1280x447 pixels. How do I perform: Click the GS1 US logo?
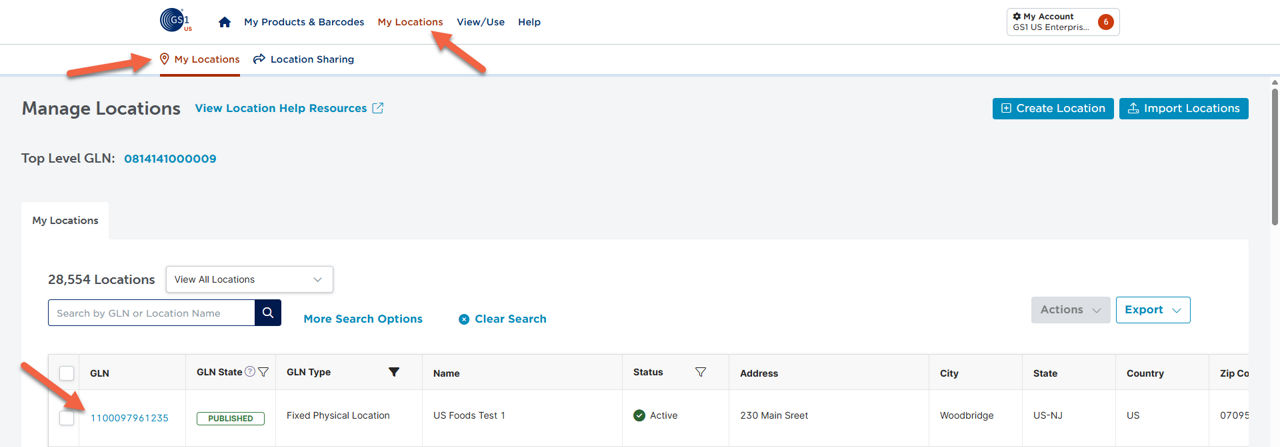click(175, 20)
